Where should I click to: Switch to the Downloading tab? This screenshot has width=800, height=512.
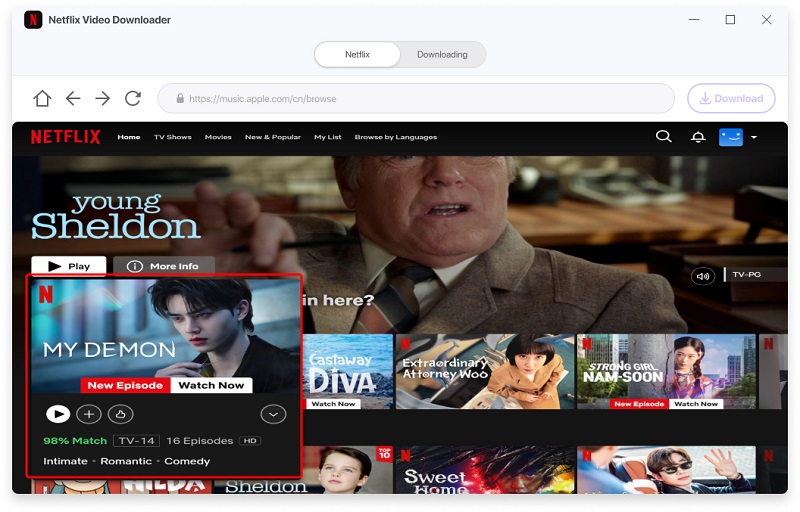point(442,55)
